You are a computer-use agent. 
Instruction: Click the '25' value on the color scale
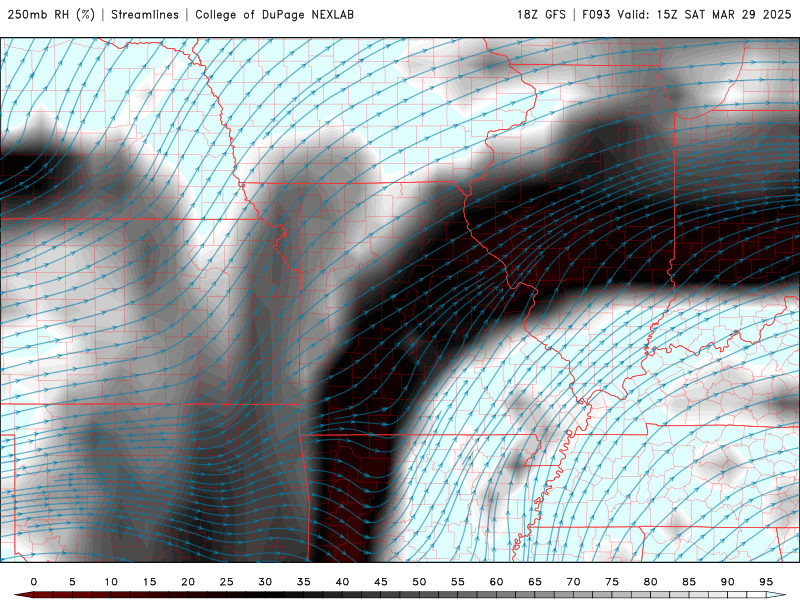pyautogui.click(x=227, y=582)
